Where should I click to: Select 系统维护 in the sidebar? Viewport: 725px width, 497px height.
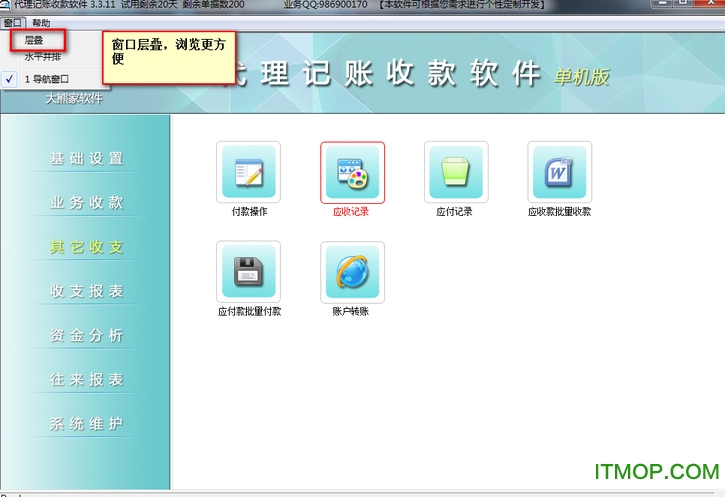(x=87, y=424)
